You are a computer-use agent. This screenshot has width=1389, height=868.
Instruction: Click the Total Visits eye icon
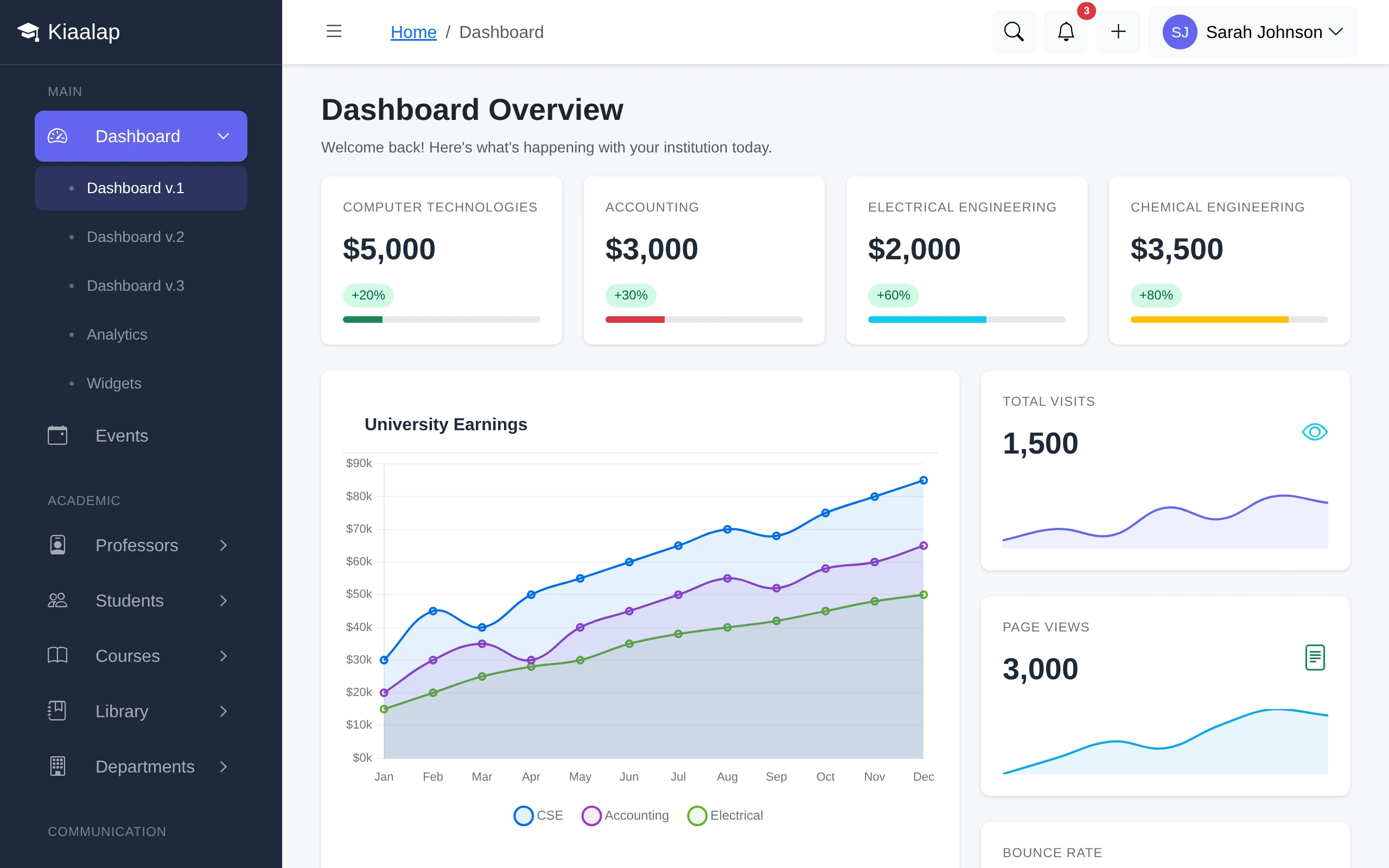pyautogui.click(x=1314, y=432)
